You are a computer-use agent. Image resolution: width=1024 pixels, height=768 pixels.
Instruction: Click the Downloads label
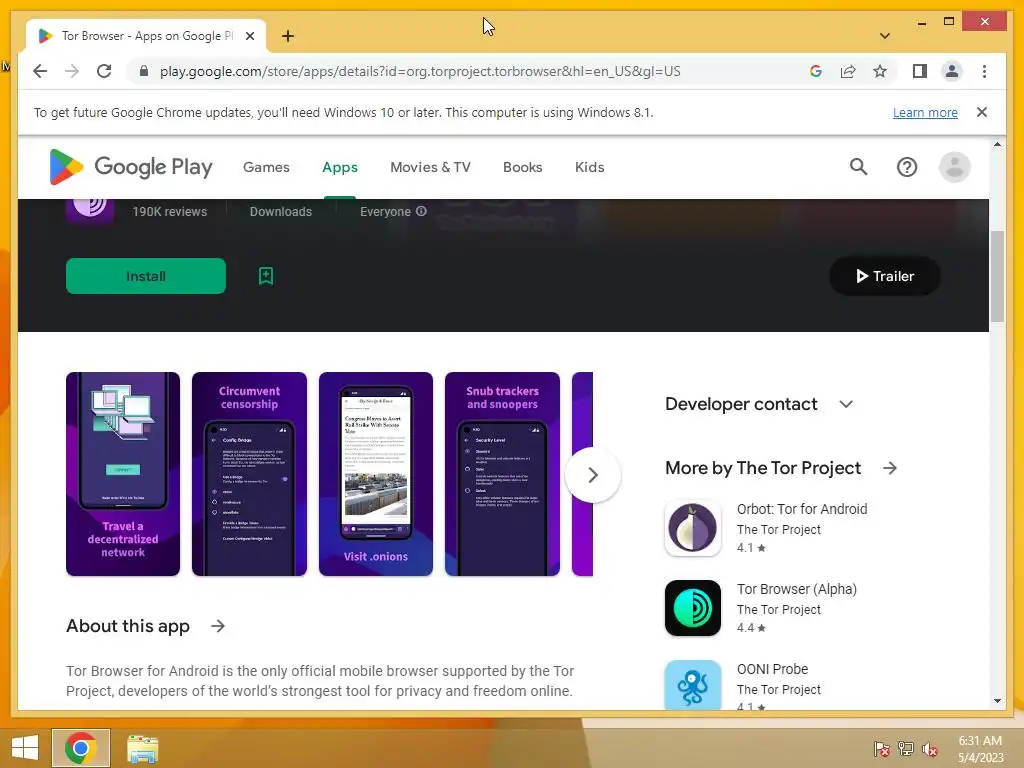(x=280, y=212)
